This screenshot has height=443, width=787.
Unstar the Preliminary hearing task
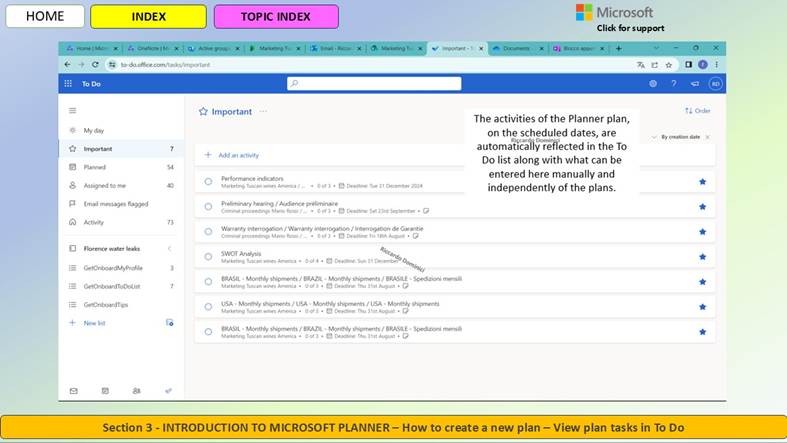[x=703, y=207]
